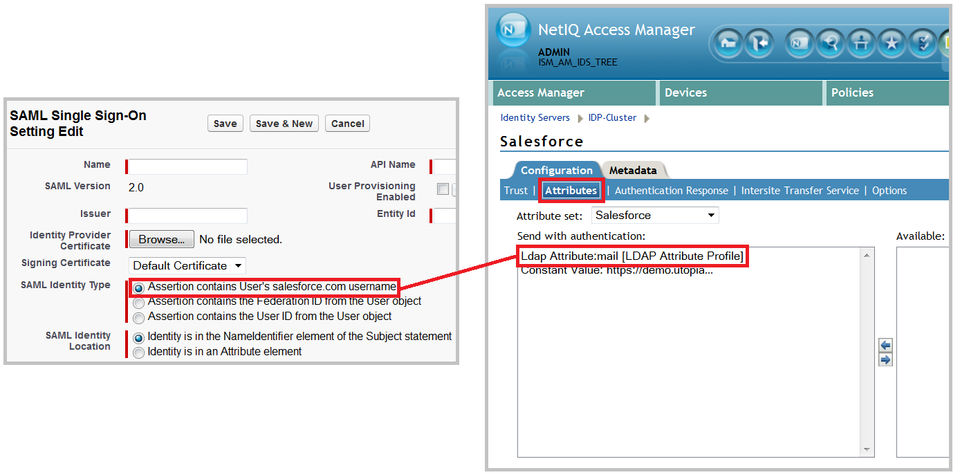960x474 pixels.
Task: Click into the Entity Id input field
Action: 445,216
